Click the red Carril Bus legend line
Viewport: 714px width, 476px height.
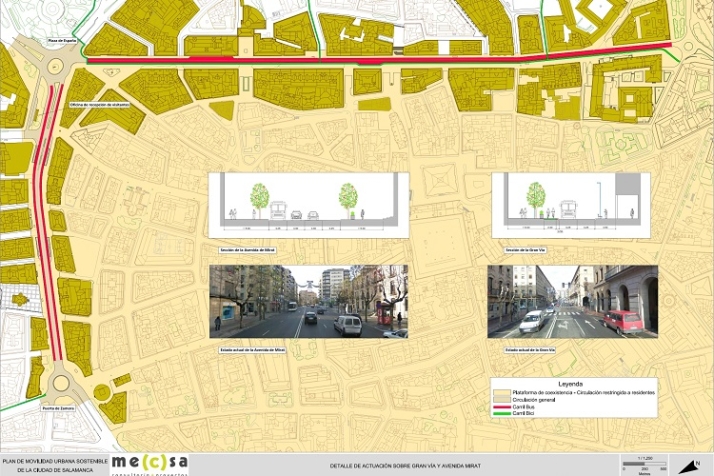(x=504, y=407)
